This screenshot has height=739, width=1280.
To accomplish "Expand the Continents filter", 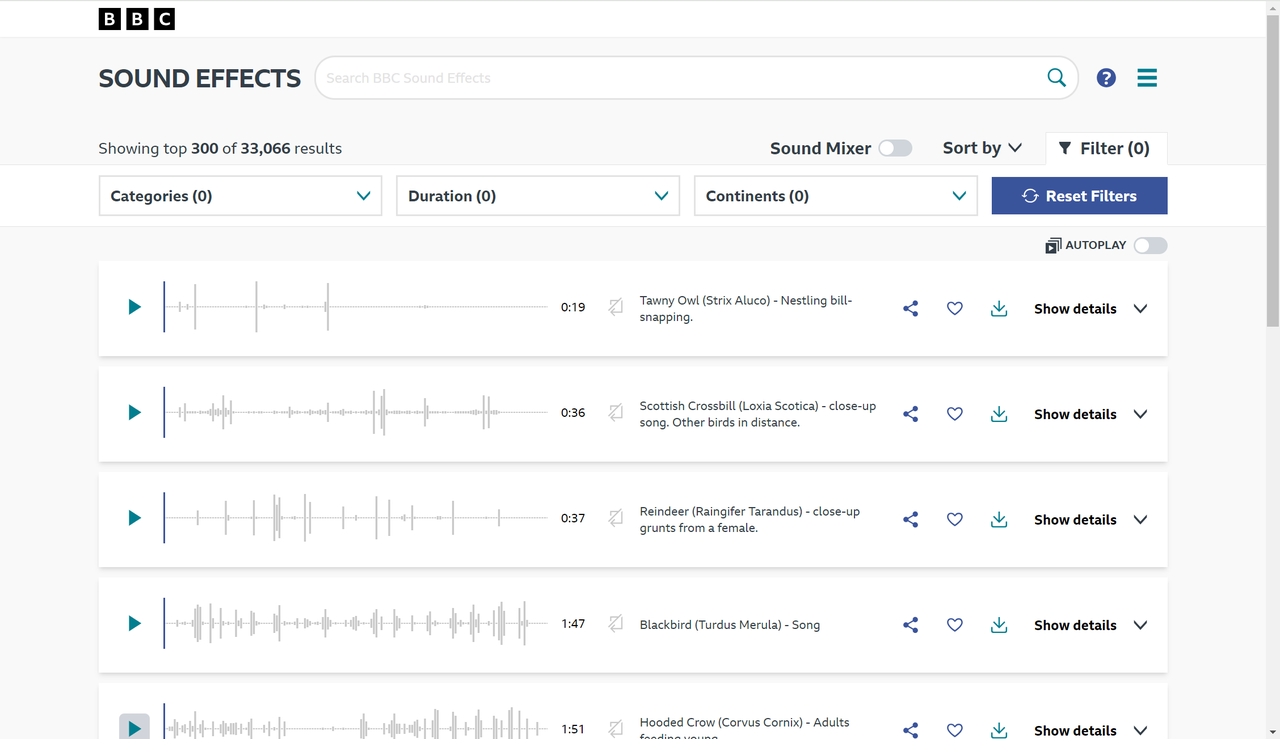I will 835,195.
